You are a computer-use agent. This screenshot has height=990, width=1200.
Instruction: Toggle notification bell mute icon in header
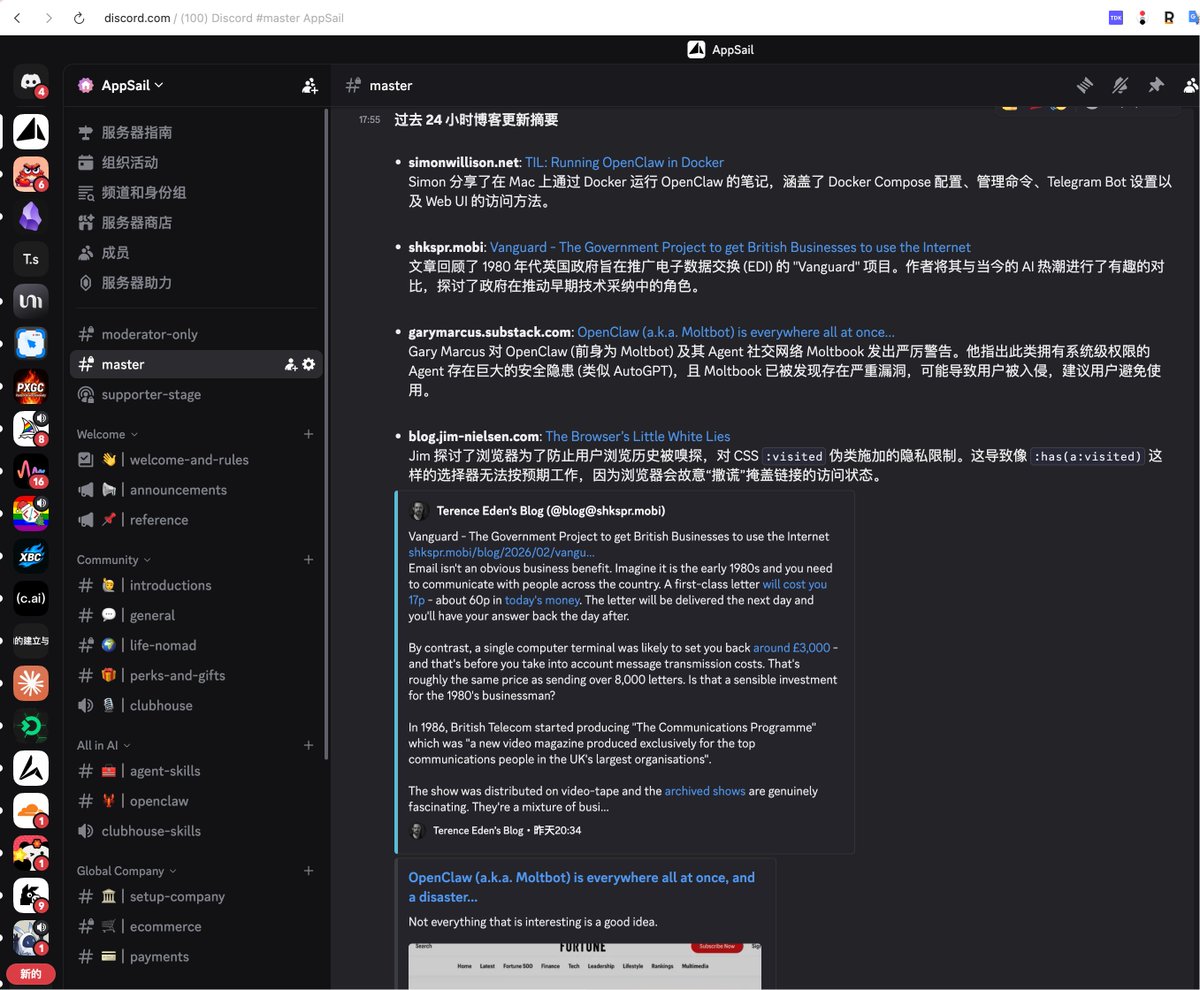tap(1120, 86)
